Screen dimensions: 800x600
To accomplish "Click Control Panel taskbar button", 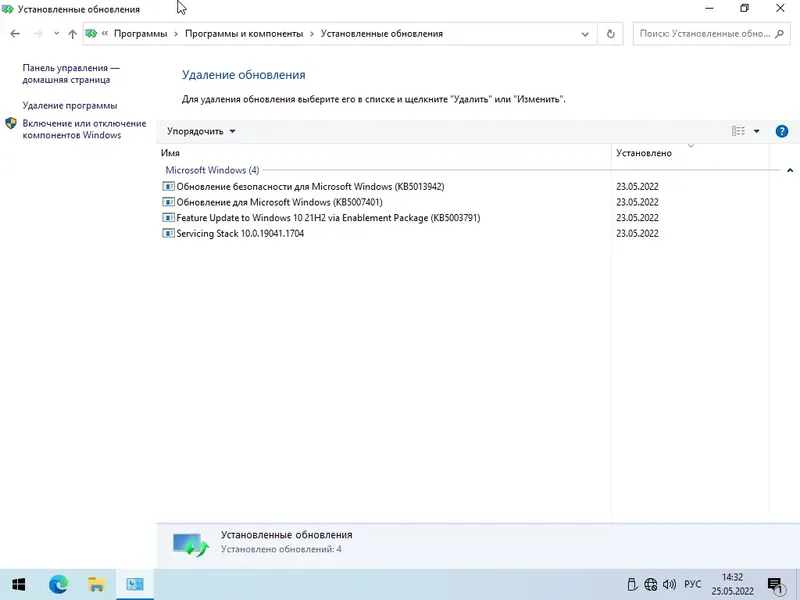I will pos(135,585).
